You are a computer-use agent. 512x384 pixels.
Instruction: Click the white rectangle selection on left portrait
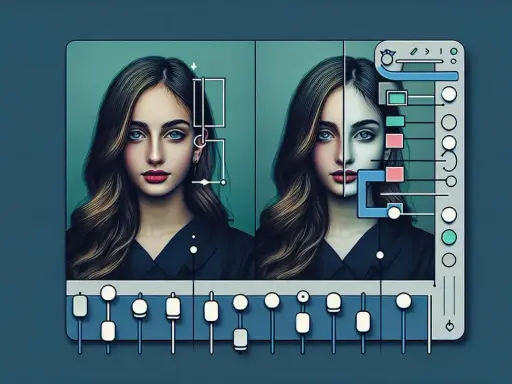[209, 103]
